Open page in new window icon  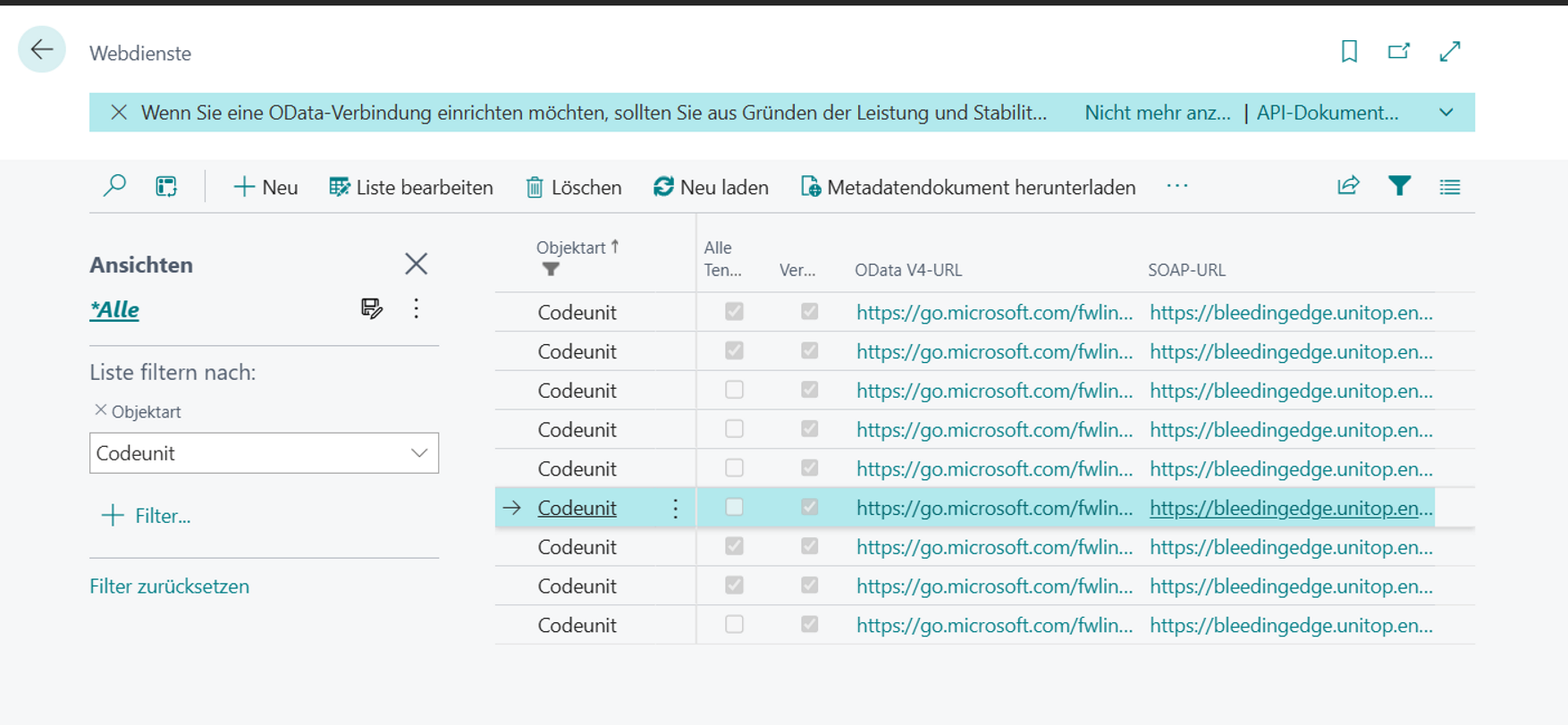coord(1399,52)
